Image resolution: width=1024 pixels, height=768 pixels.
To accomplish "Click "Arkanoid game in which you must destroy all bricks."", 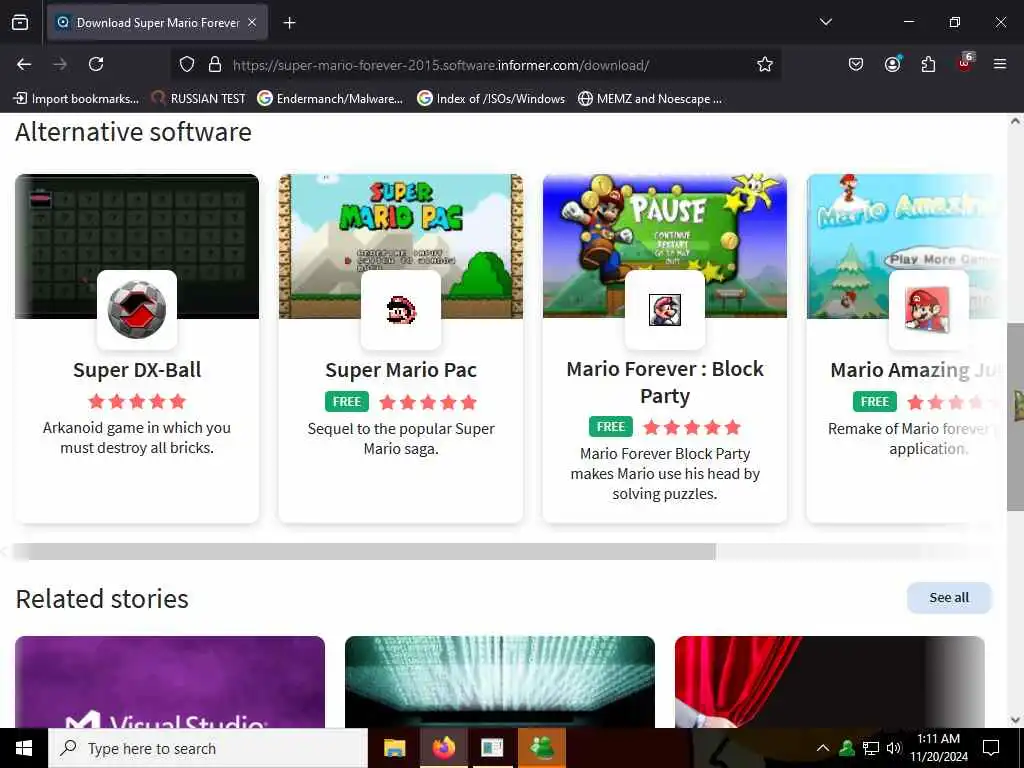I will (x=137, y=438).
